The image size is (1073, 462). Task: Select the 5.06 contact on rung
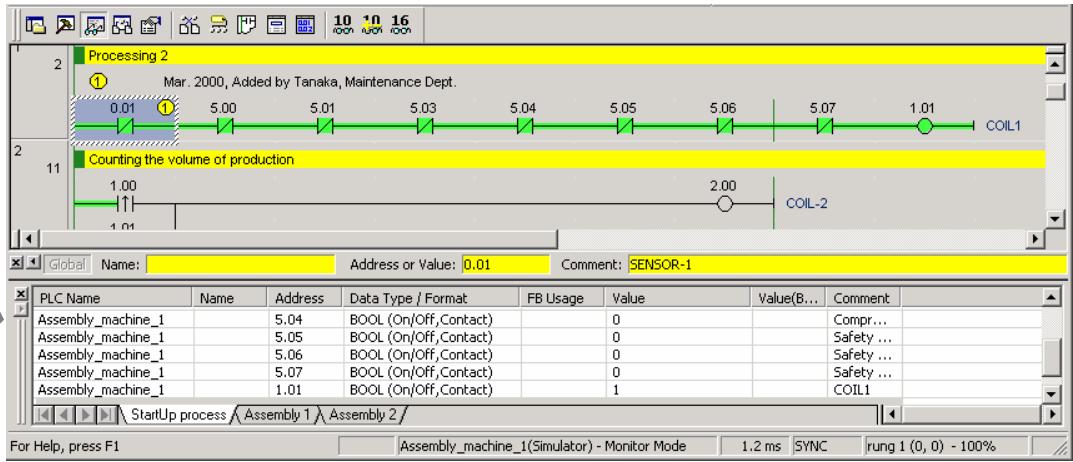pyautogui.click(x=725, y=126)
